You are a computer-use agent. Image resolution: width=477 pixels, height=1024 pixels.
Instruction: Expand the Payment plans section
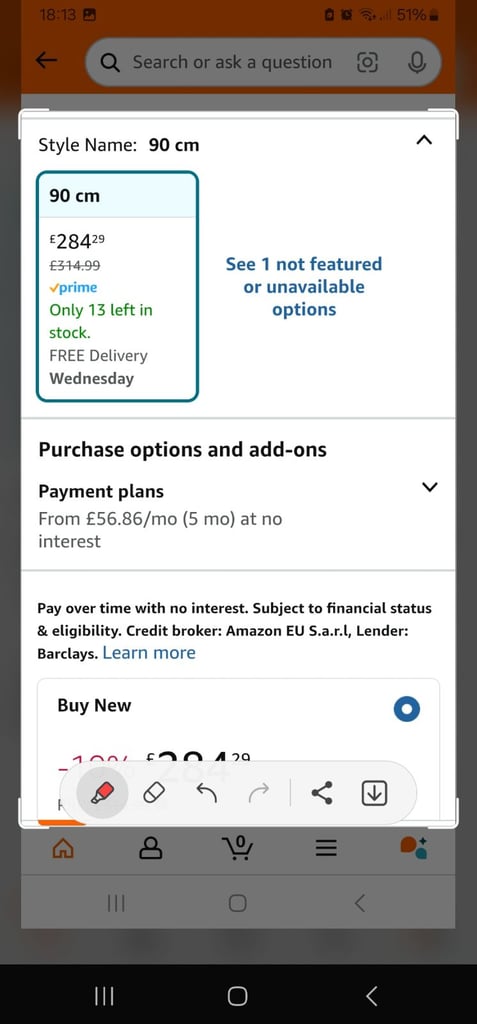coord(429,487)
